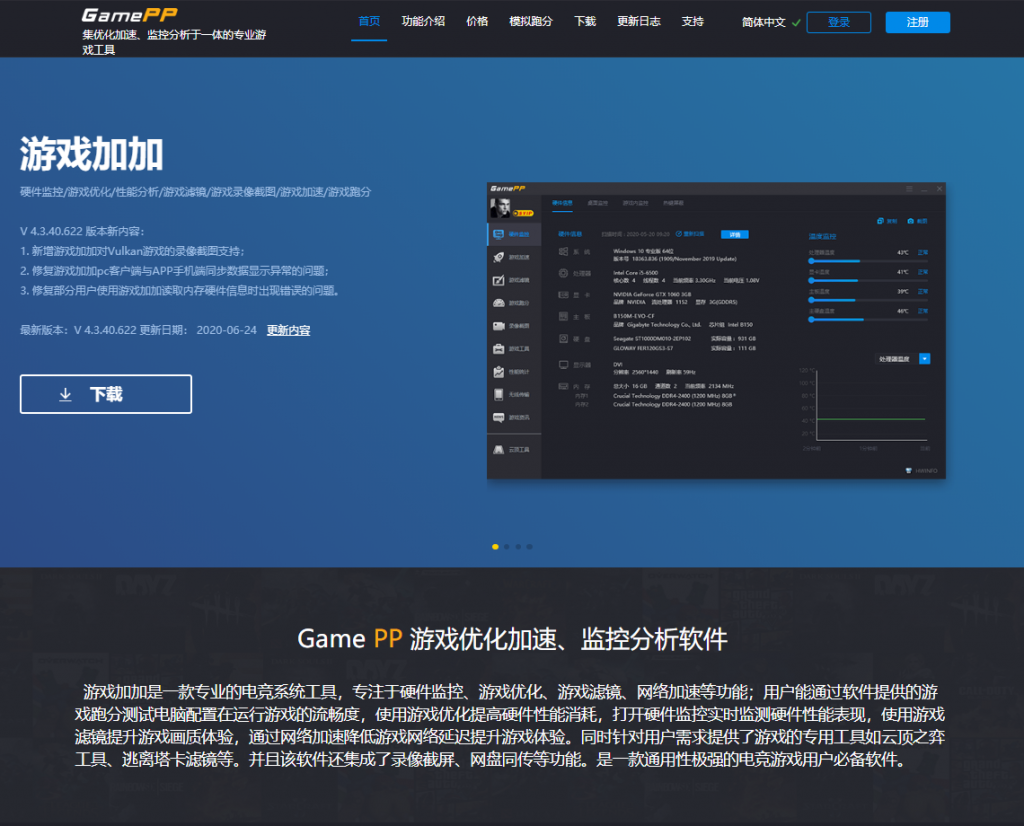This screenshot has width=1024, height=826.
Task: Click the 复制 copy icon in preview
Action: (880, 221)
